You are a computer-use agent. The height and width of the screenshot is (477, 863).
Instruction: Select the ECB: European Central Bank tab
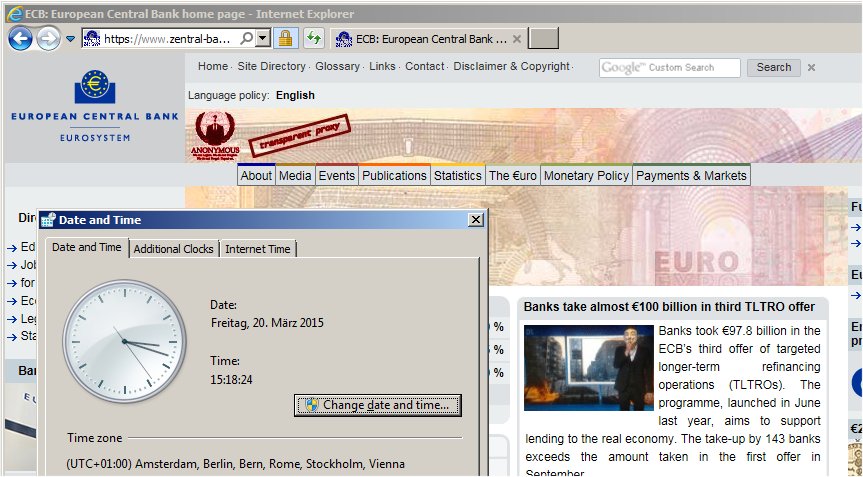click(x=427, y=39)
